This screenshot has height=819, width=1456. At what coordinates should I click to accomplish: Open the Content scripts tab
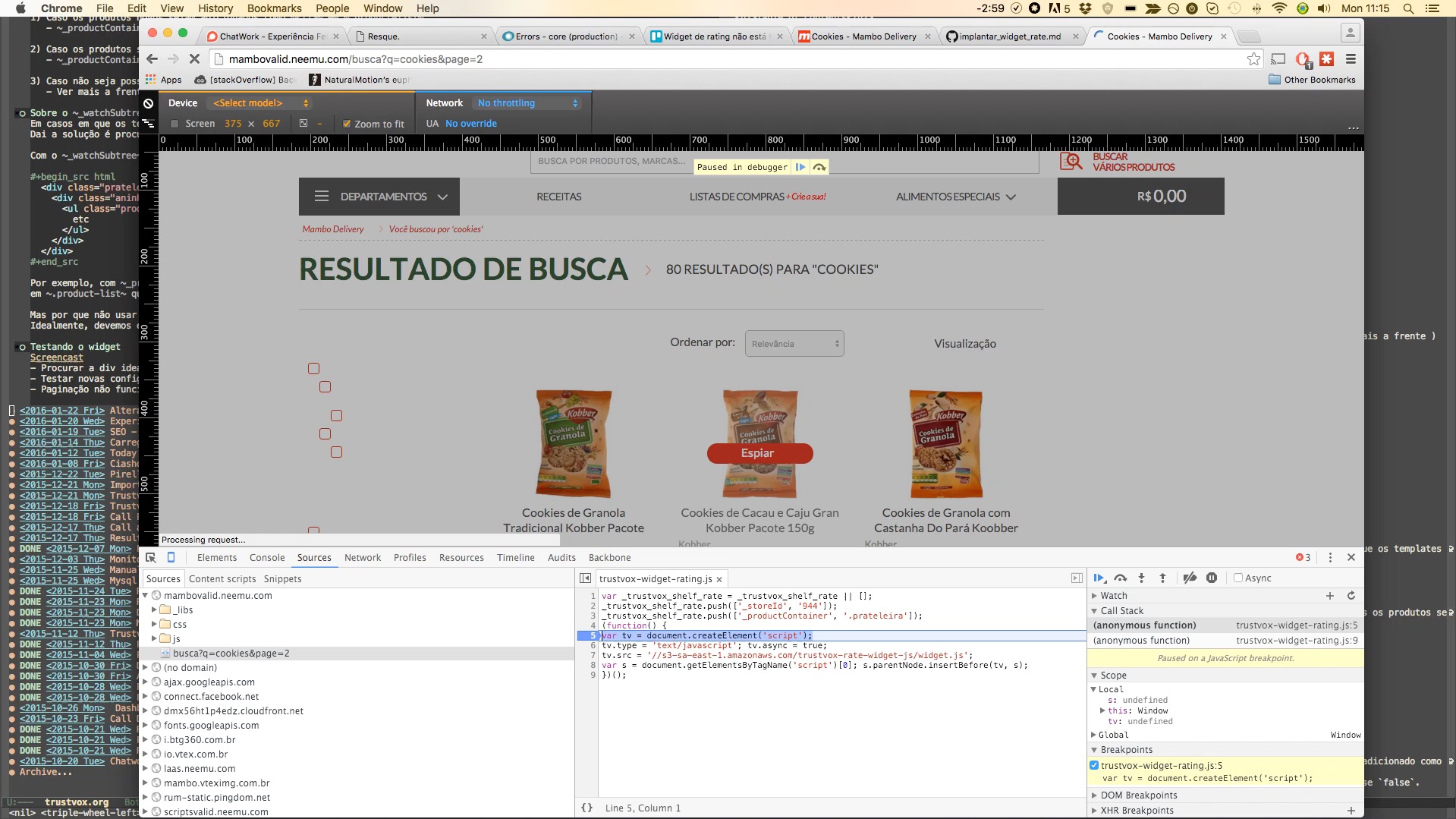point(222,579)
